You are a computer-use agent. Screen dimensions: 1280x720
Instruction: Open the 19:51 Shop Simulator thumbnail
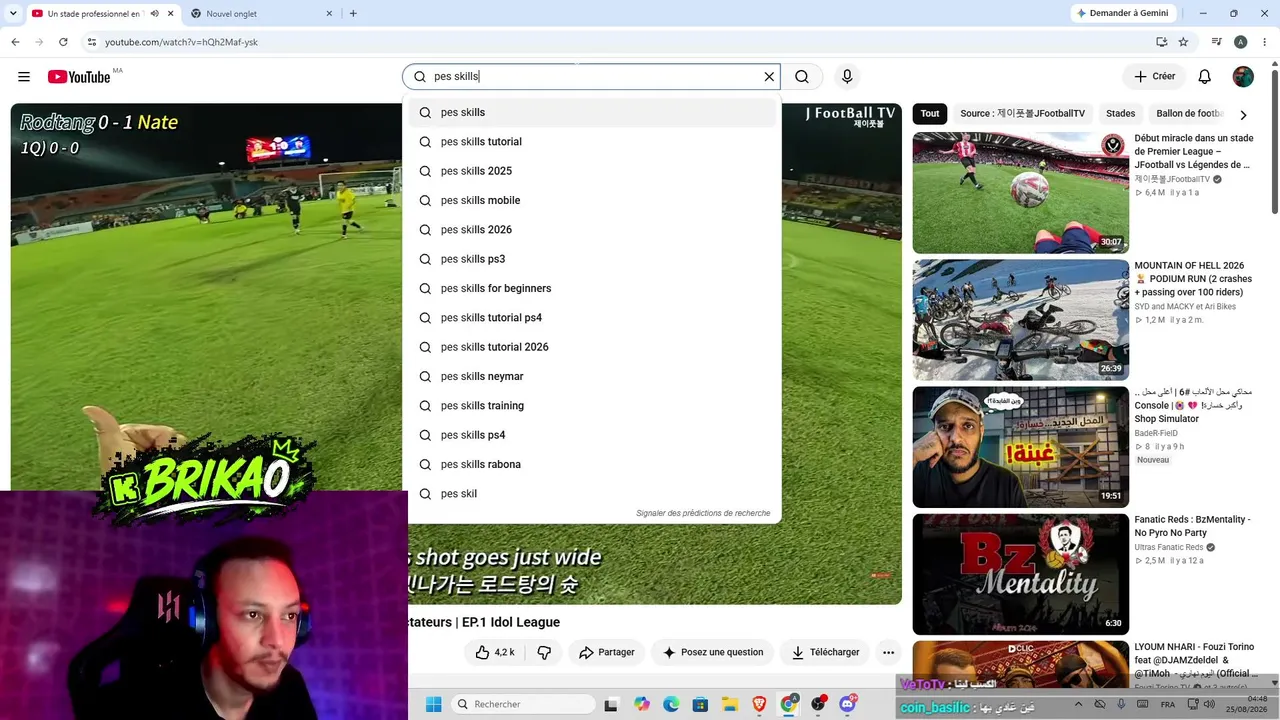pos(1020,447)
